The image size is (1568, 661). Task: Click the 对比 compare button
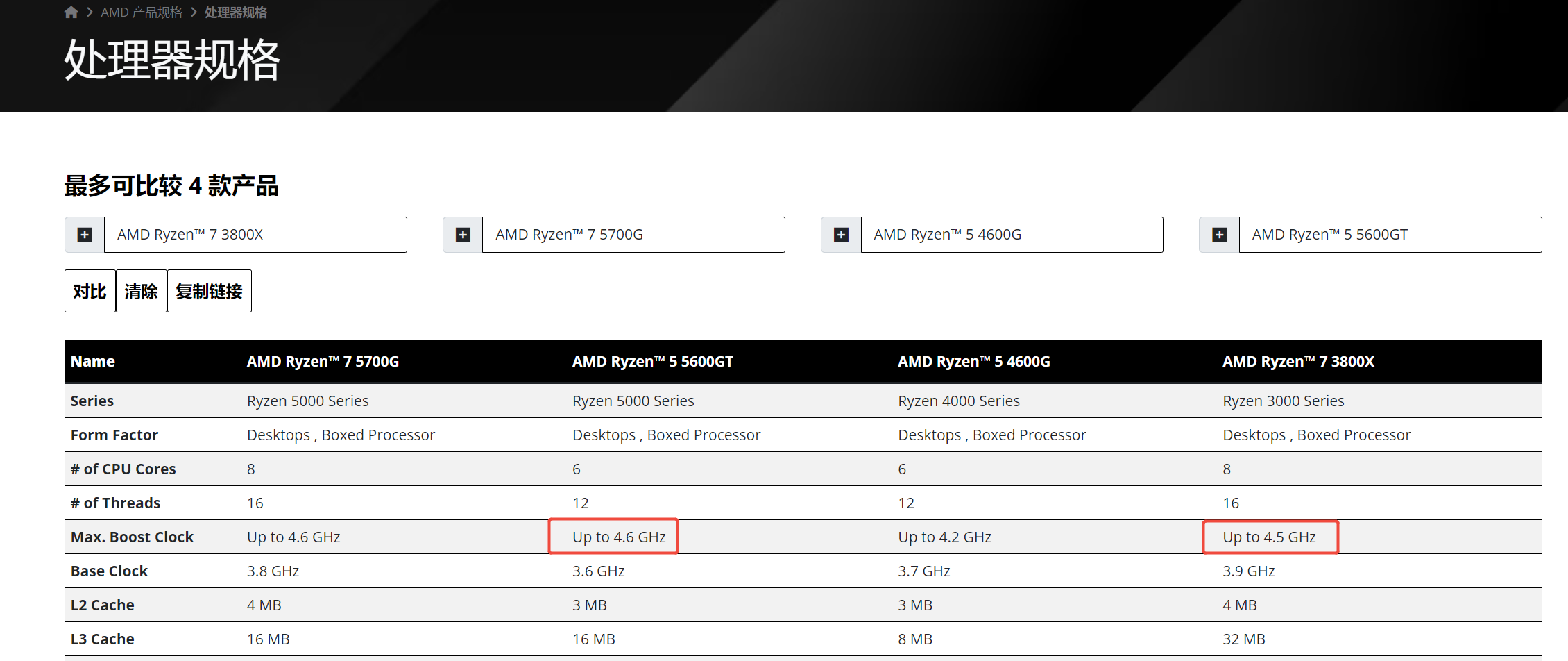point(90,291)
